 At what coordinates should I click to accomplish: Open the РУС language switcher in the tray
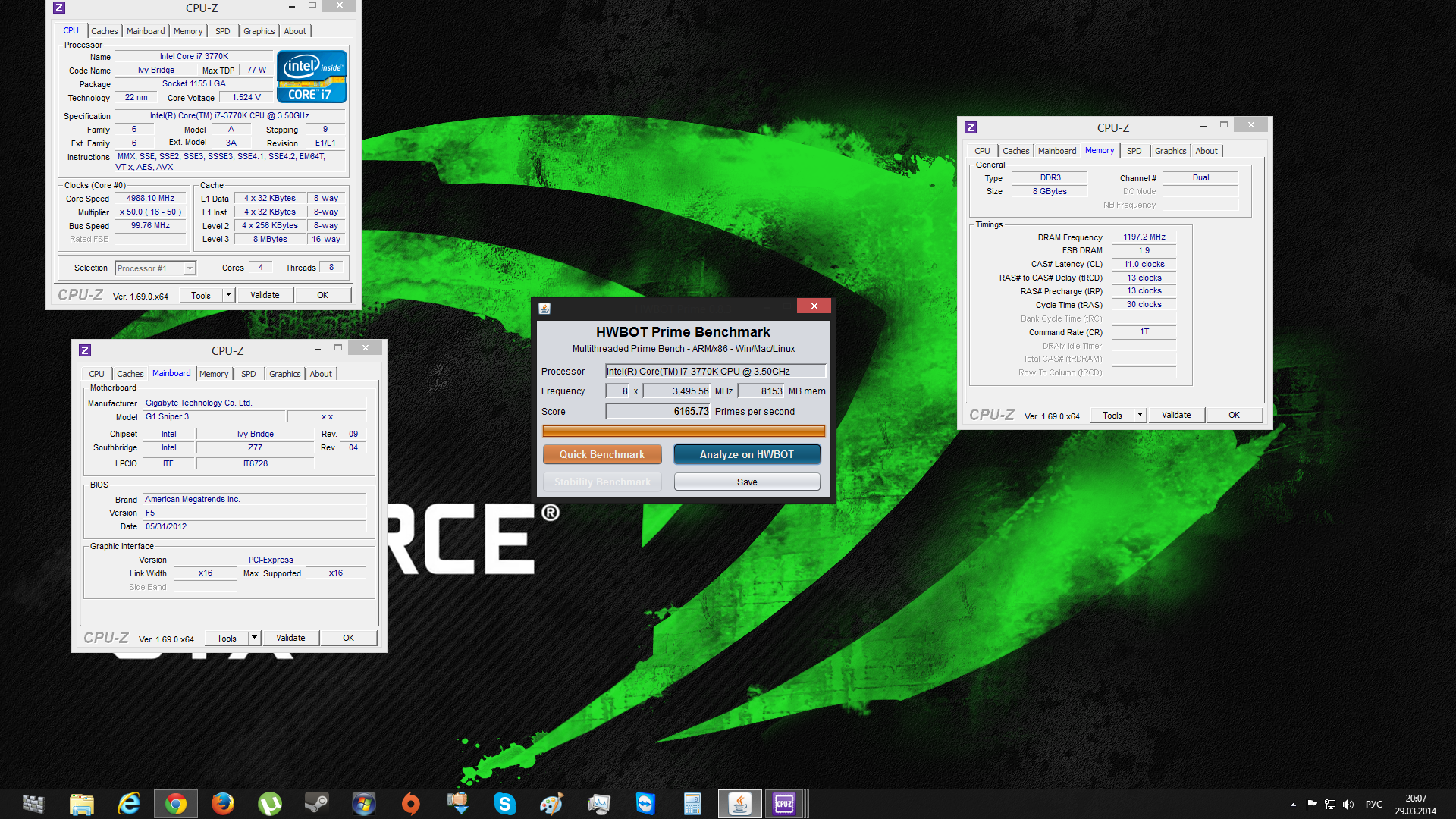(x=1374, y=805)
